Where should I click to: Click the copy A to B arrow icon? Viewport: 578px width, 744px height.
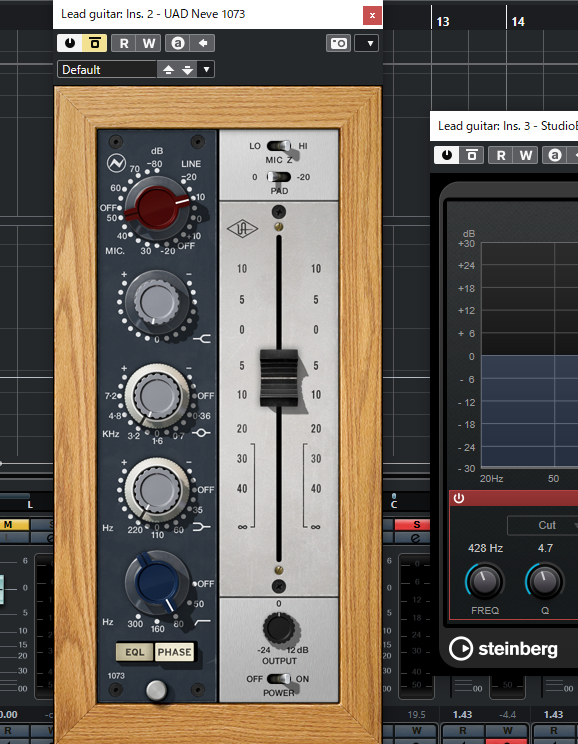(x=203, y=43)
